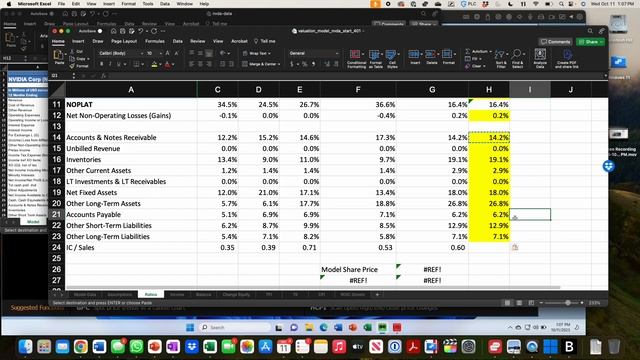Click the Redo arrow icon
640x360 pixels.
tap(153, 31)
